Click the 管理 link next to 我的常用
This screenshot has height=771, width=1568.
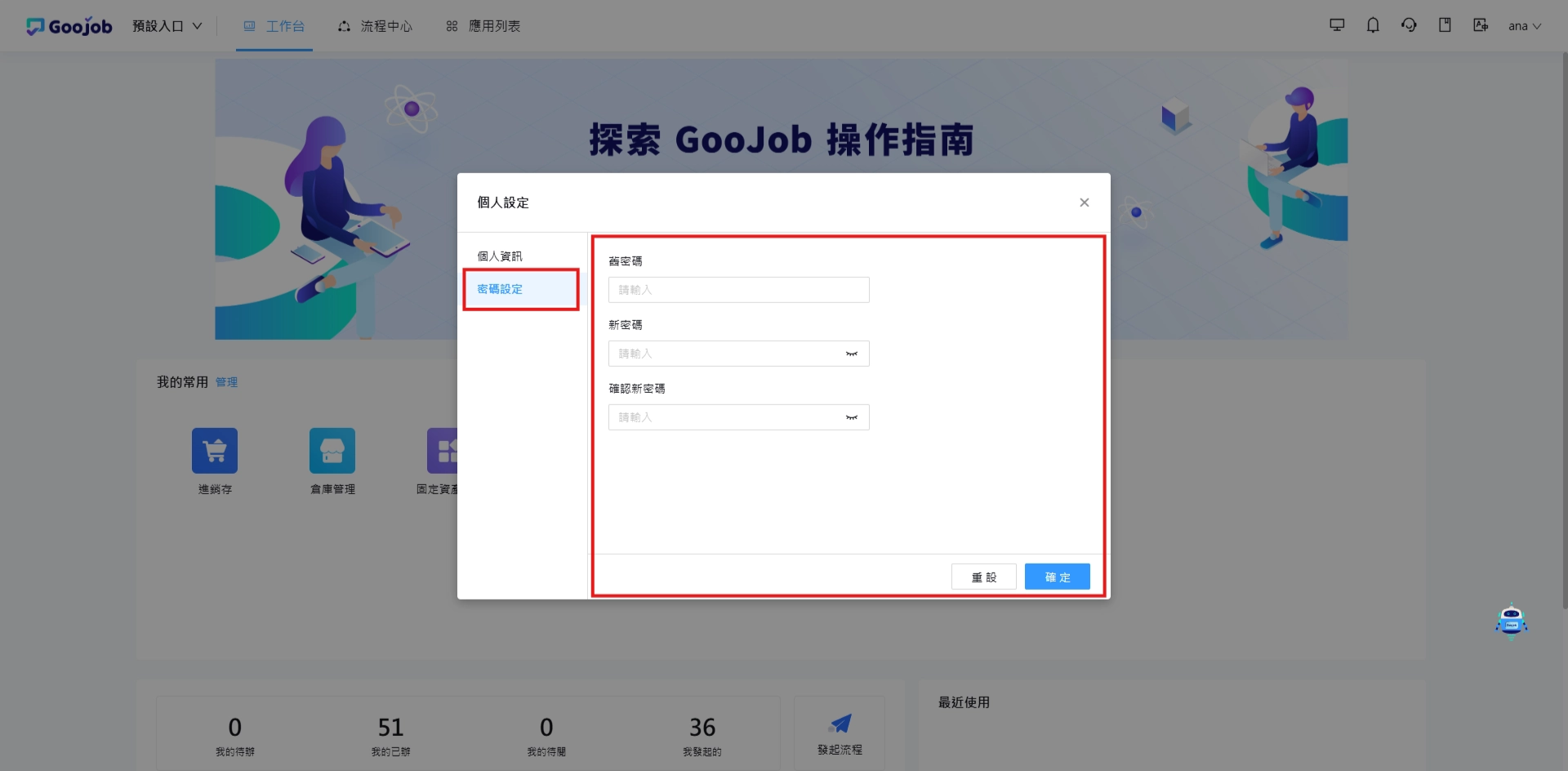click(227, 382)
